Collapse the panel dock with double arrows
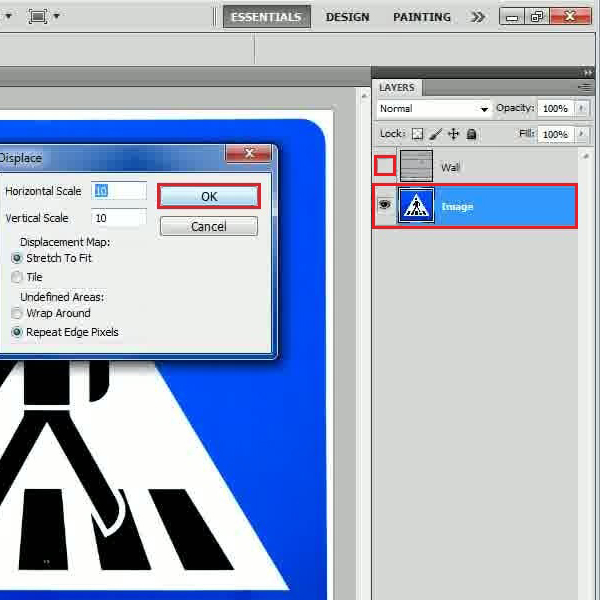600x600 pixels. (587, 73)
